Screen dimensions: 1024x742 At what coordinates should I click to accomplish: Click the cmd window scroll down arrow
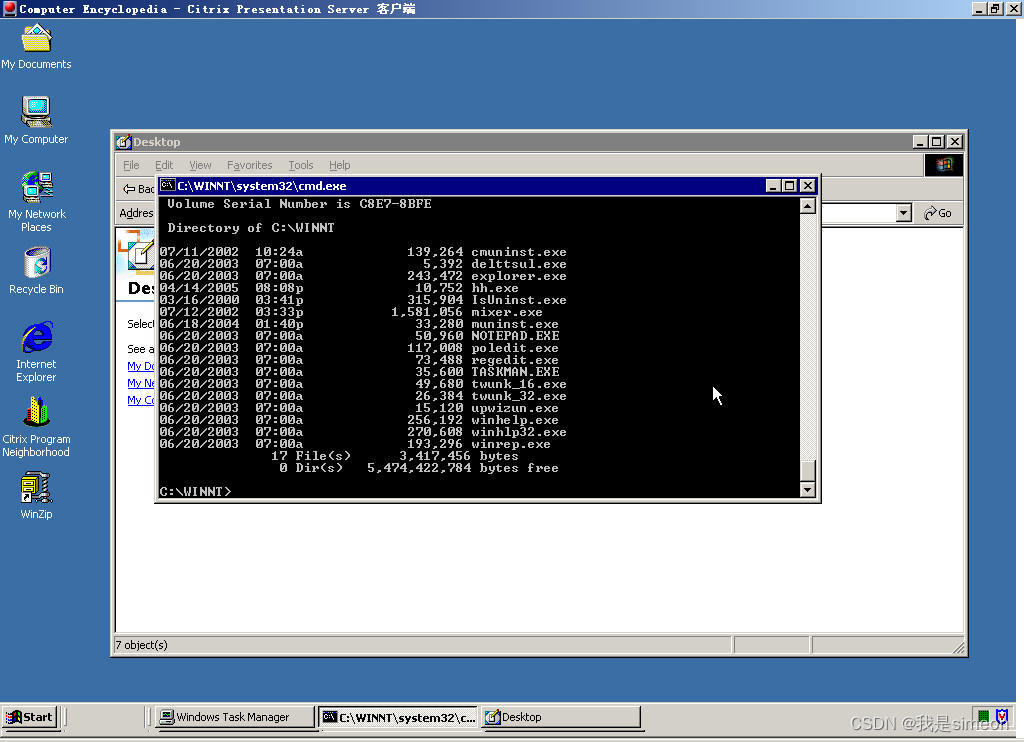[808, 489]
